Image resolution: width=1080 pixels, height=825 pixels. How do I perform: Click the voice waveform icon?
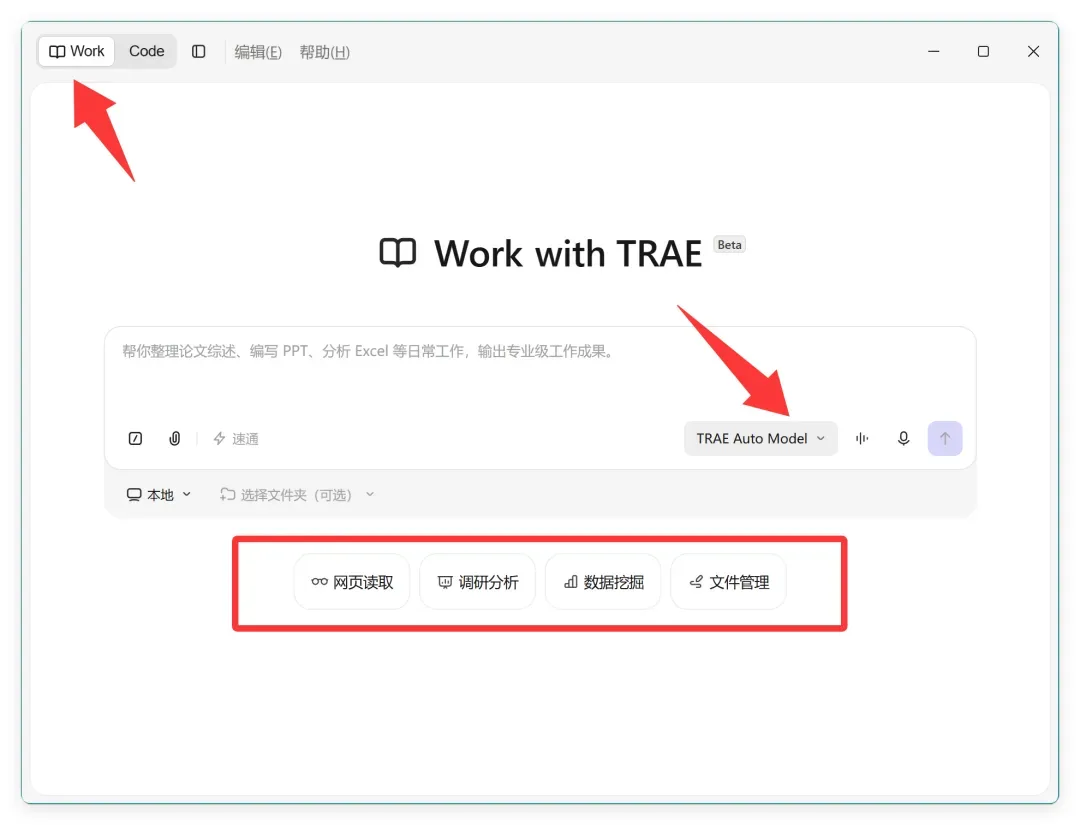(x=862, y=439)
